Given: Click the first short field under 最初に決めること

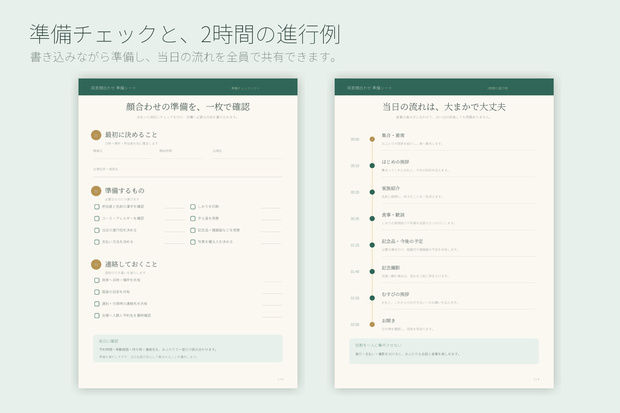Looking at the screenshot, I should pyautogui.click(x=122, y=154).
